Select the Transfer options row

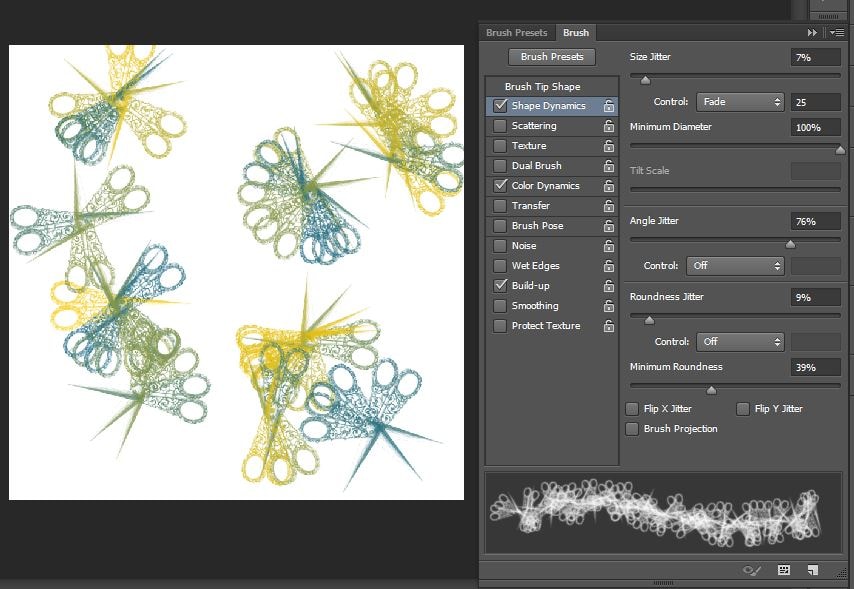552,206
